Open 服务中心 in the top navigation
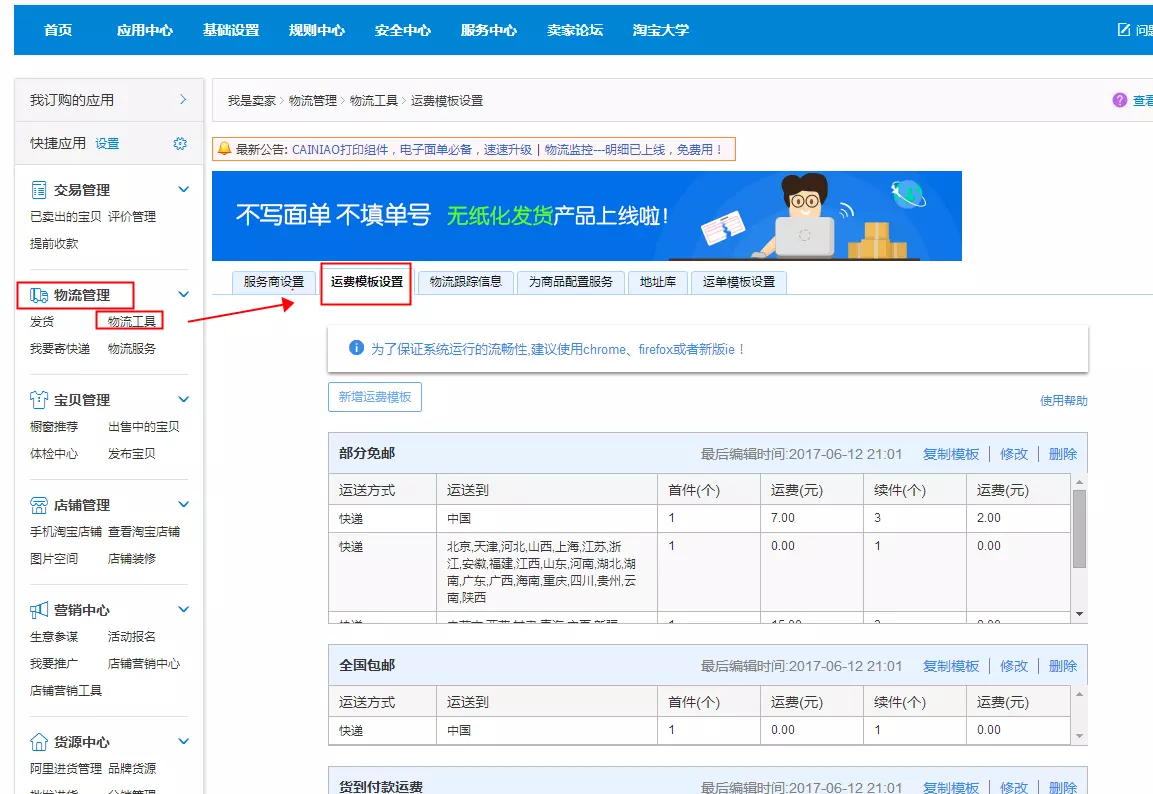The width and height of the screenshot is (1153, 794). click(489, 30)
